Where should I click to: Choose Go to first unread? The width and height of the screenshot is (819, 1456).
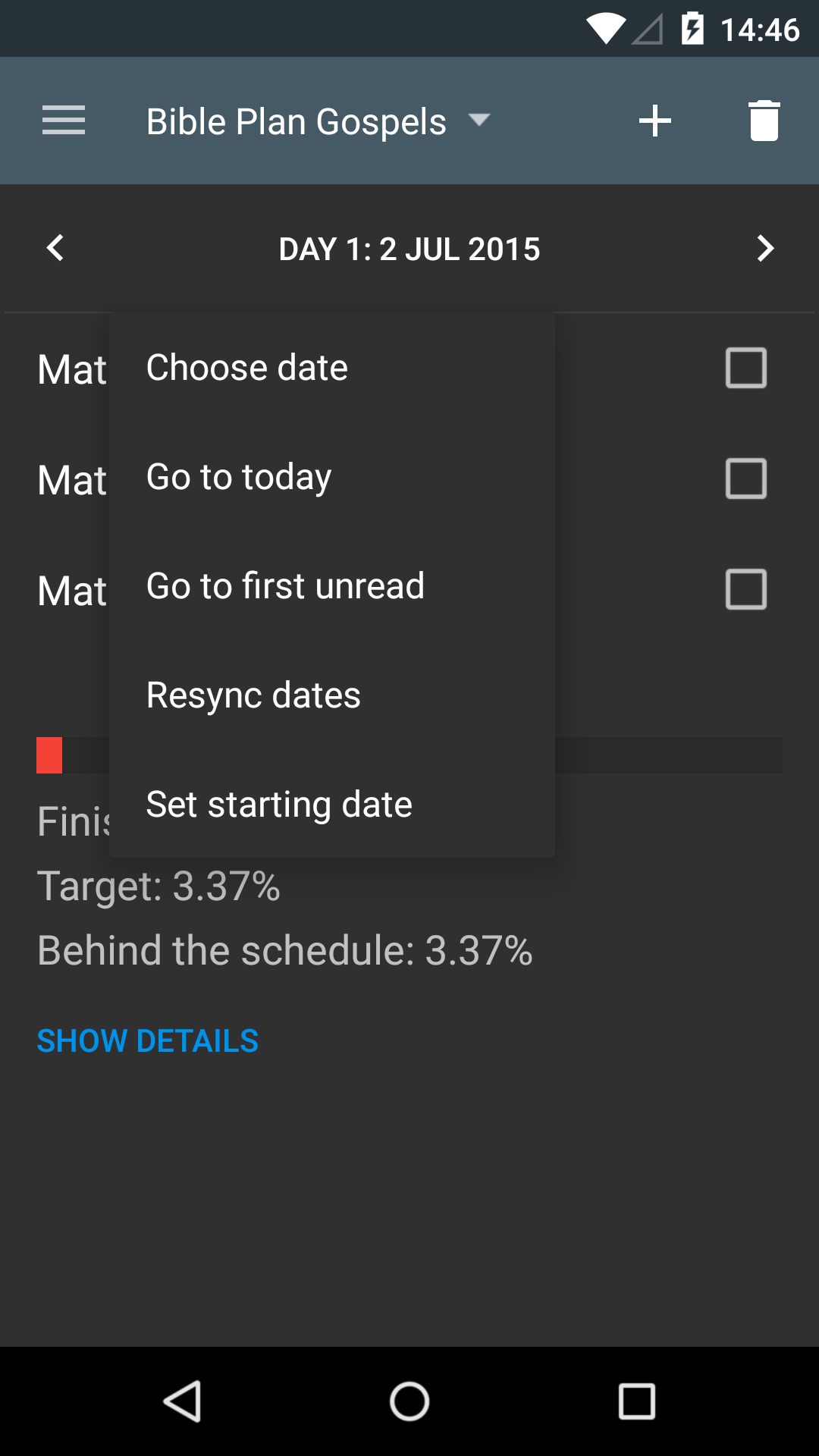285,586
